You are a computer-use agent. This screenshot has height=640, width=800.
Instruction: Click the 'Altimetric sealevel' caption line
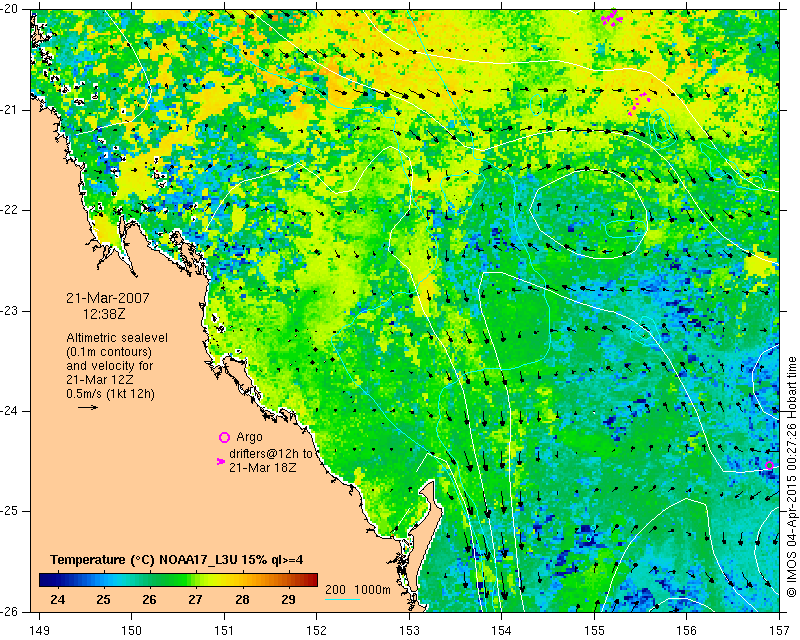click(x=117, y=338)
